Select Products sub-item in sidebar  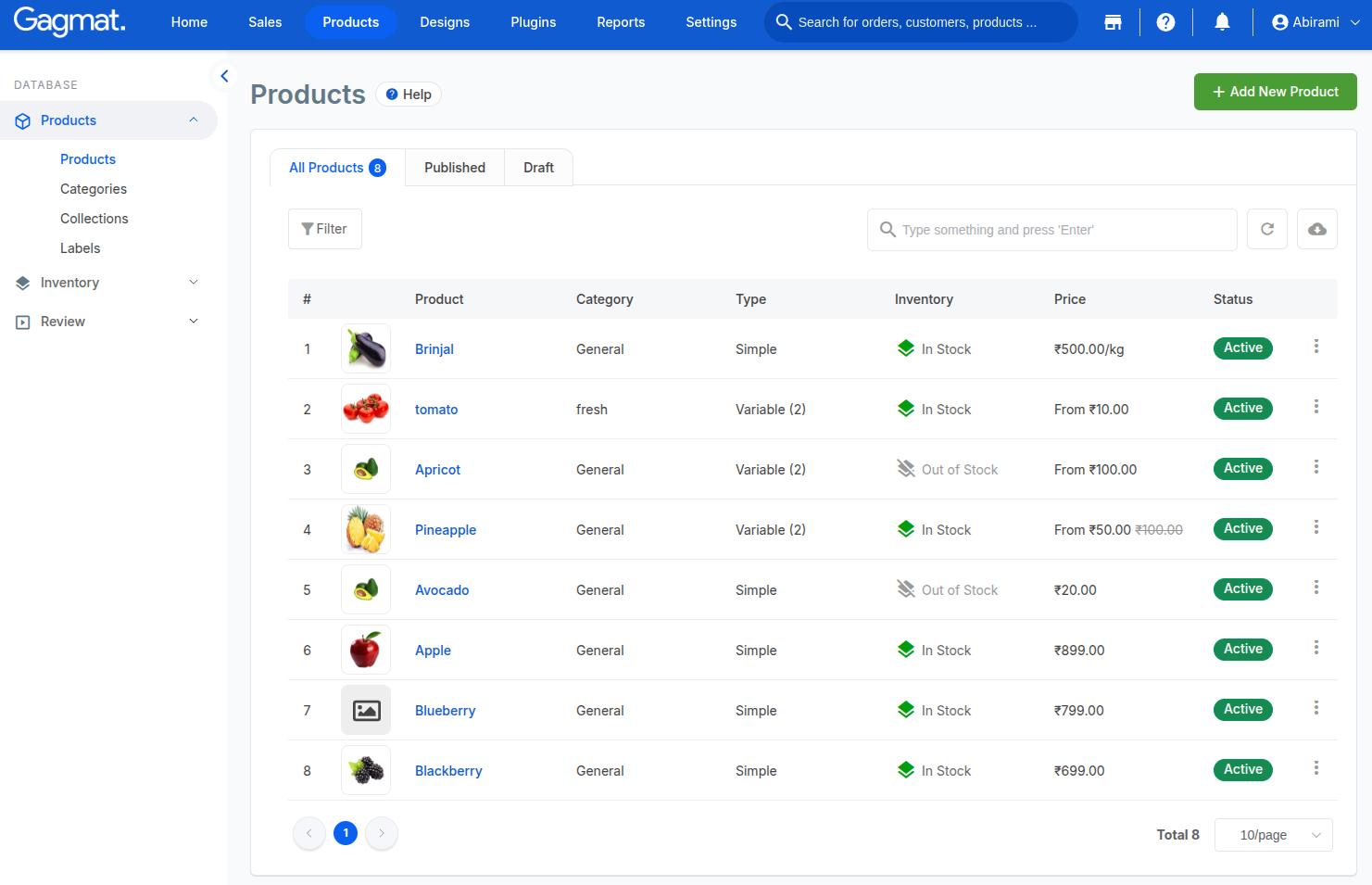tap(88, 159)
